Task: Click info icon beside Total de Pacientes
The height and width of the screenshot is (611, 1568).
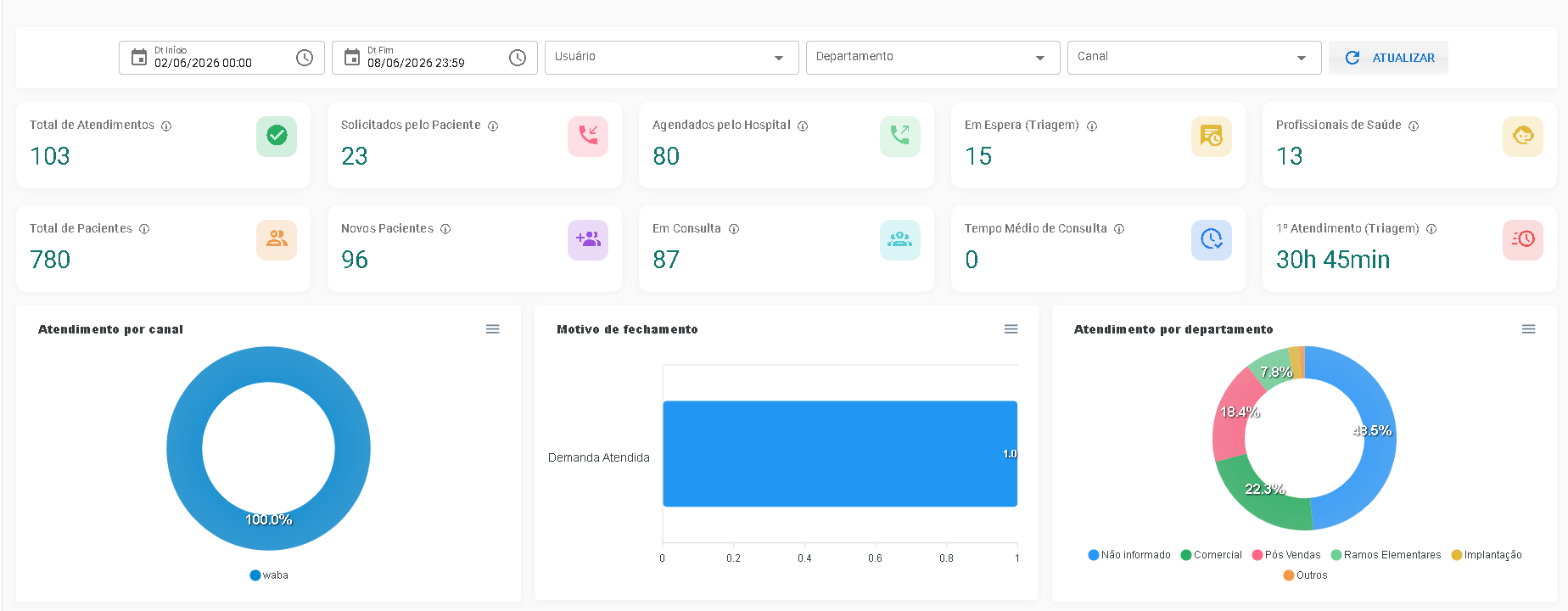Action: pos(144,229)
